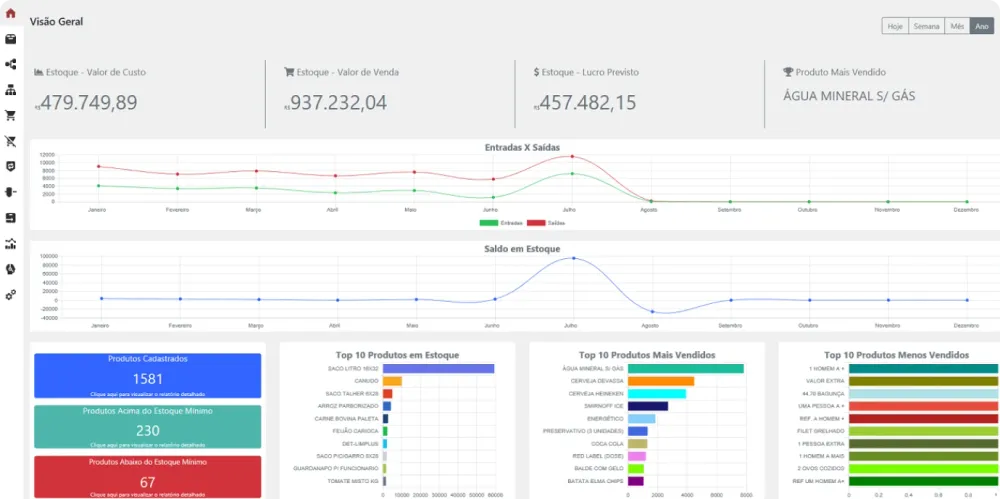Click the RED LABEL (DOSE) bar
The width and height of the screenshot is (1000, 499).
click(637, 456)
